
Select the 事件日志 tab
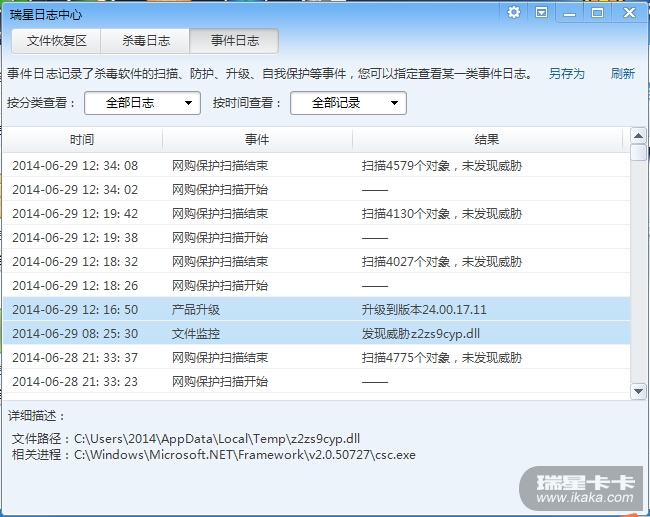[234, 41]
